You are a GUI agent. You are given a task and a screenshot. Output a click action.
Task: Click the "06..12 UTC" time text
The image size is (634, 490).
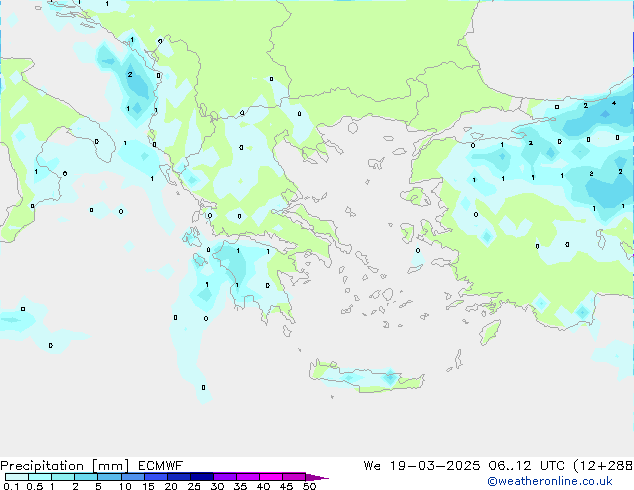coord(526,466)
